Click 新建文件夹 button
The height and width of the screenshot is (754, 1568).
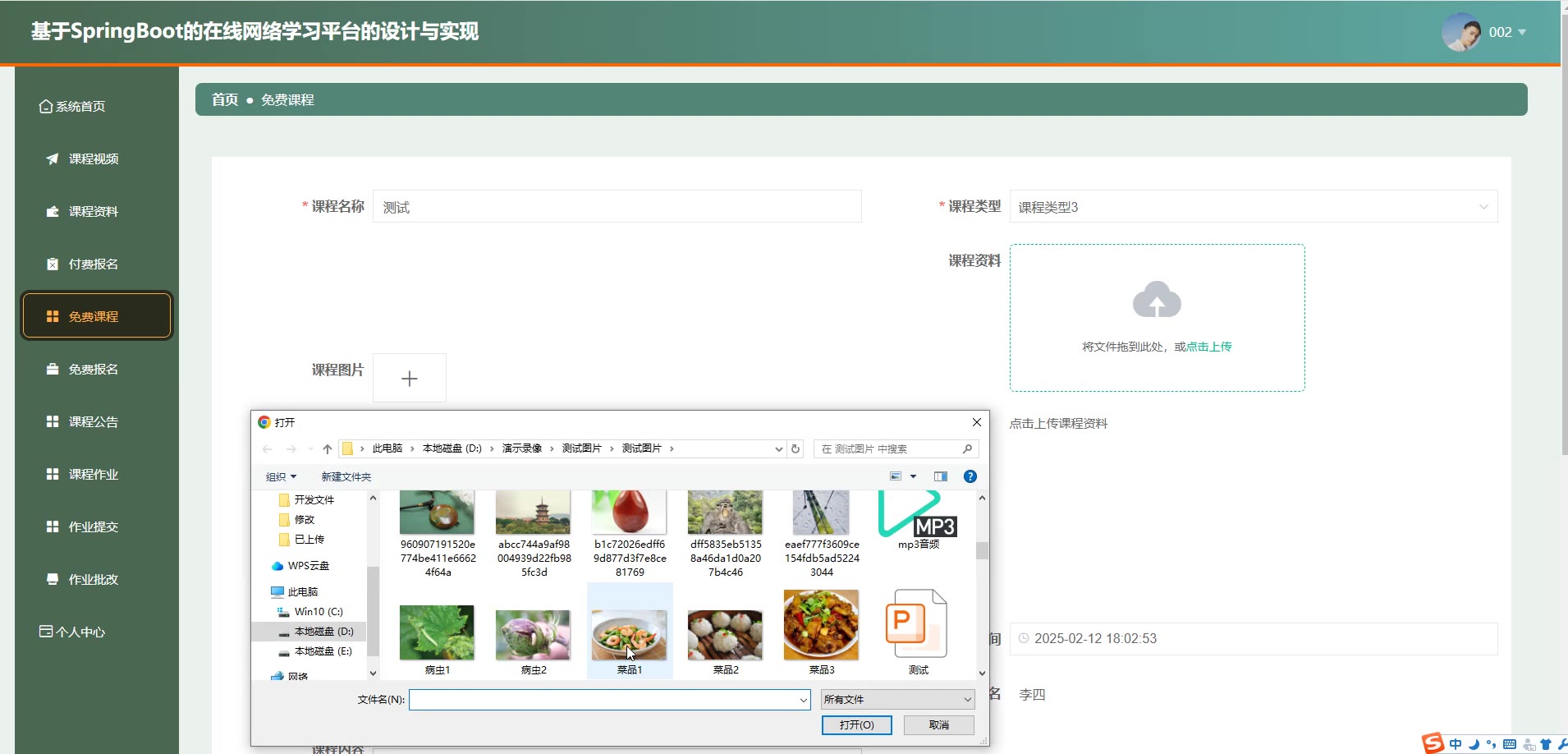(346, 476)
